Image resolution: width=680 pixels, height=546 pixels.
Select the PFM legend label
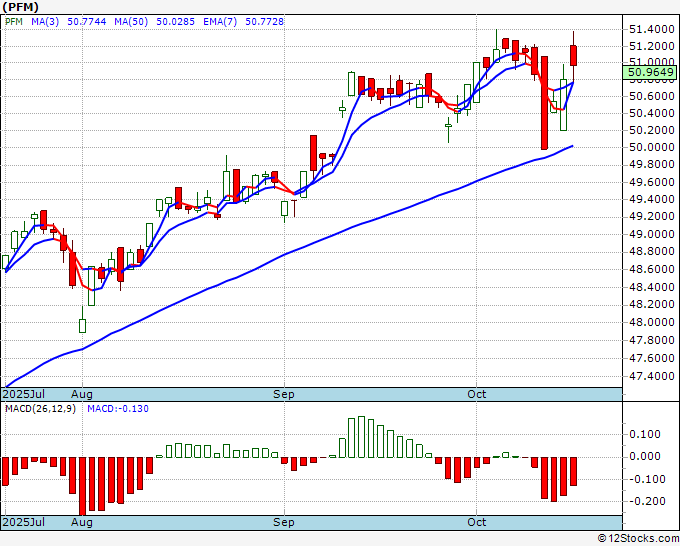14,21
